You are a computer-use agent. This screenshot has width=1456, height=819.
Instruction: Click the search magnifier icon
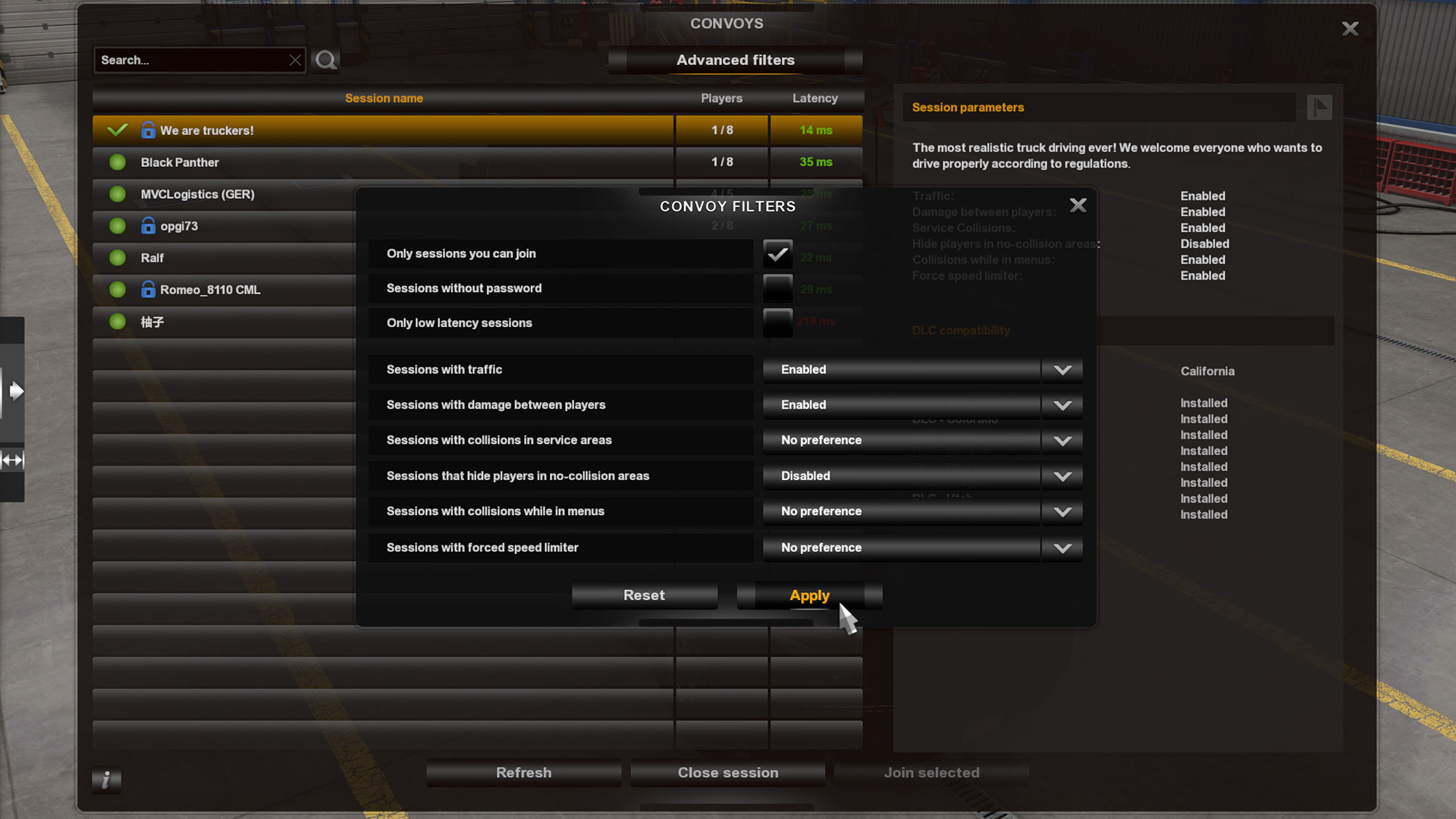(326, 60)
